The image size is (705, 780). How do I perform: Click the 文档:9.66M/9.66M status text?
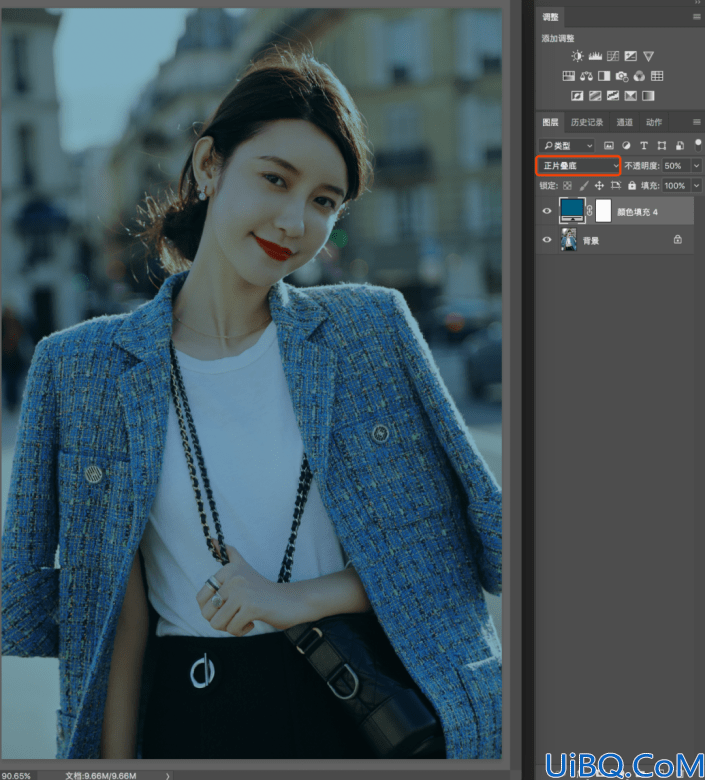101,776
